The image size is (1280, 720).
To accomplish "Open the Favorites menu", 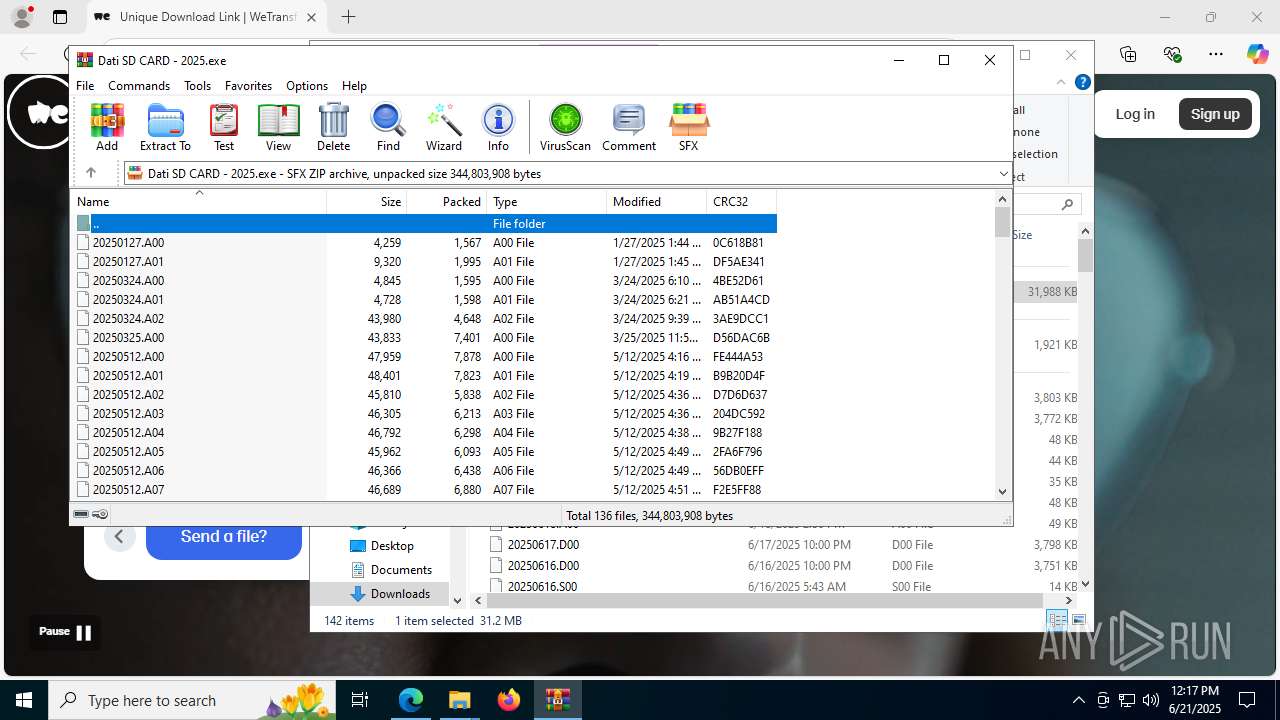I will click(248, 86).
